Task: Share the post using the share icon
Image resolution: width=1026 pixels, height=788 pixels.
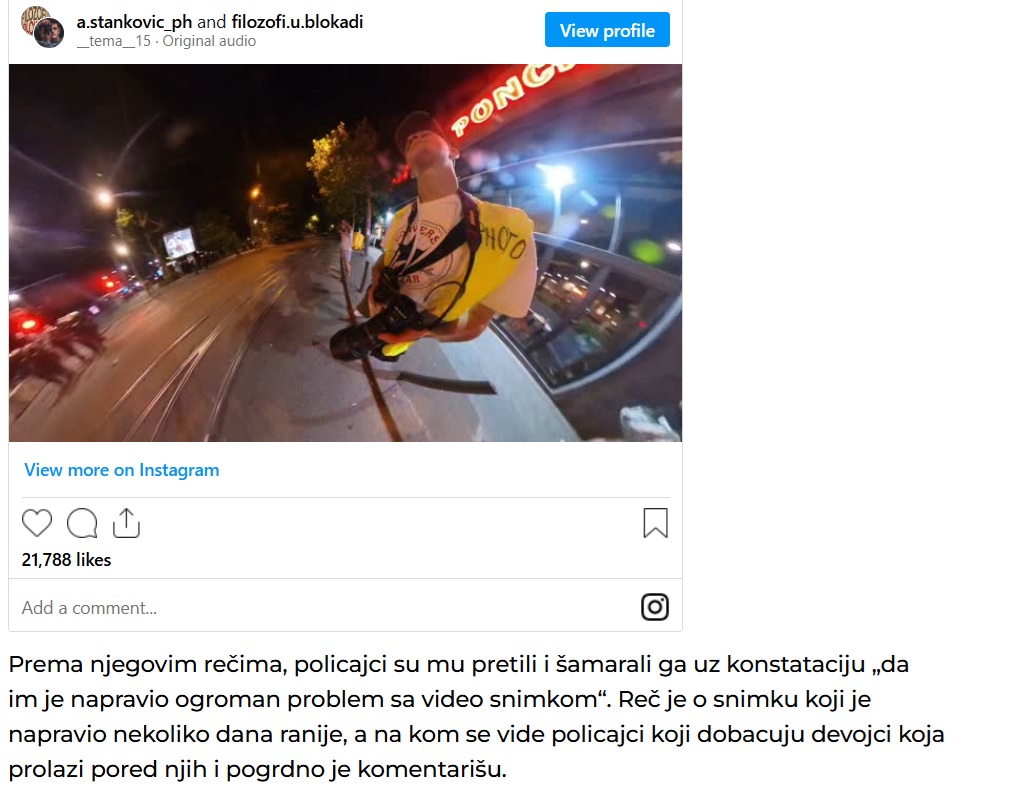Action: [126, 523]
